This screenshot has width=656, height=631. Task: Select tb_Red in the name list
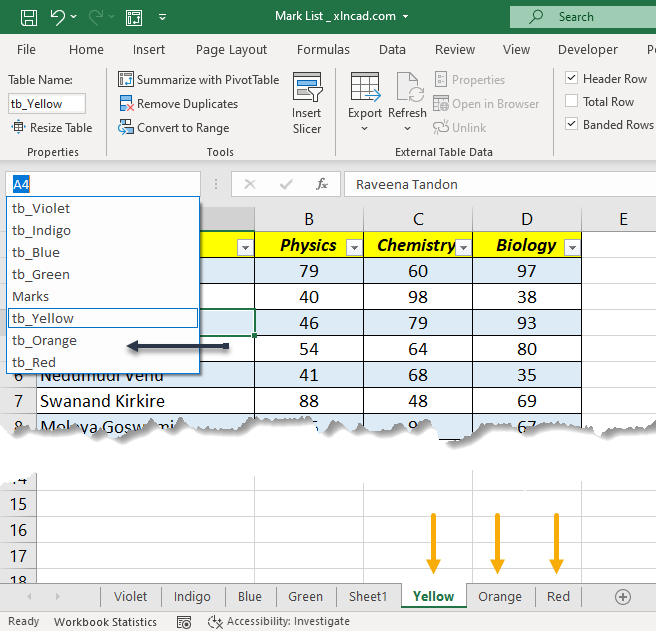click(x=103, y=362)
